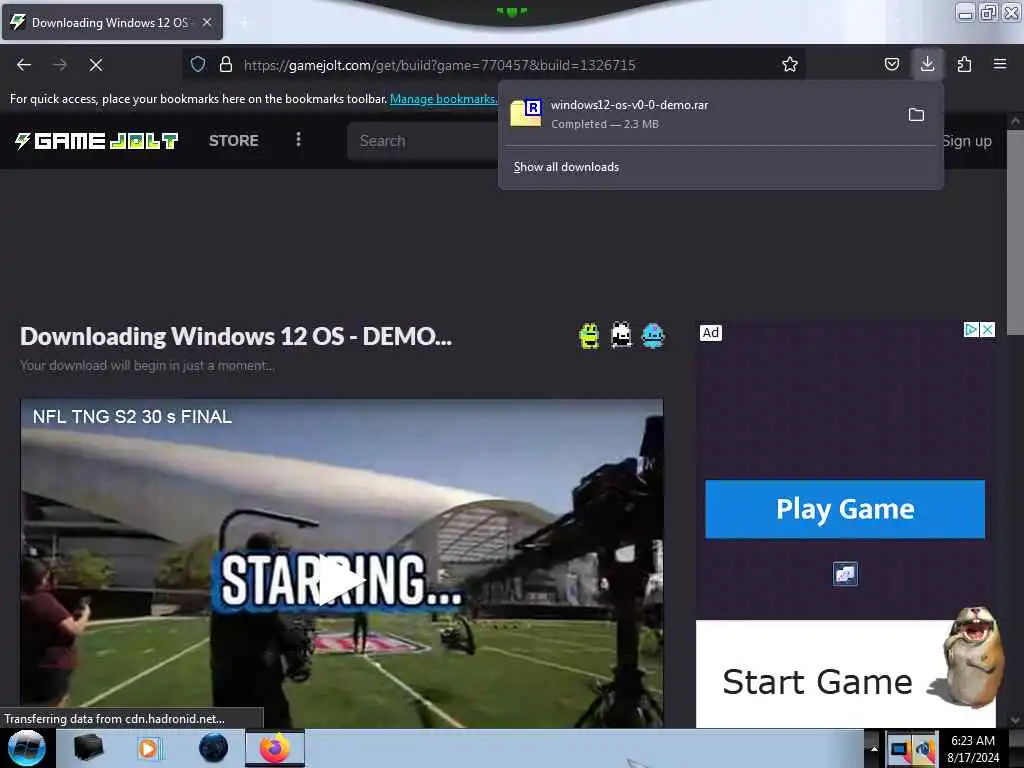Click the Firefox taskbar icon
Image resolution: width=1024 pixels, height=768 pixels.
(275, 748)
